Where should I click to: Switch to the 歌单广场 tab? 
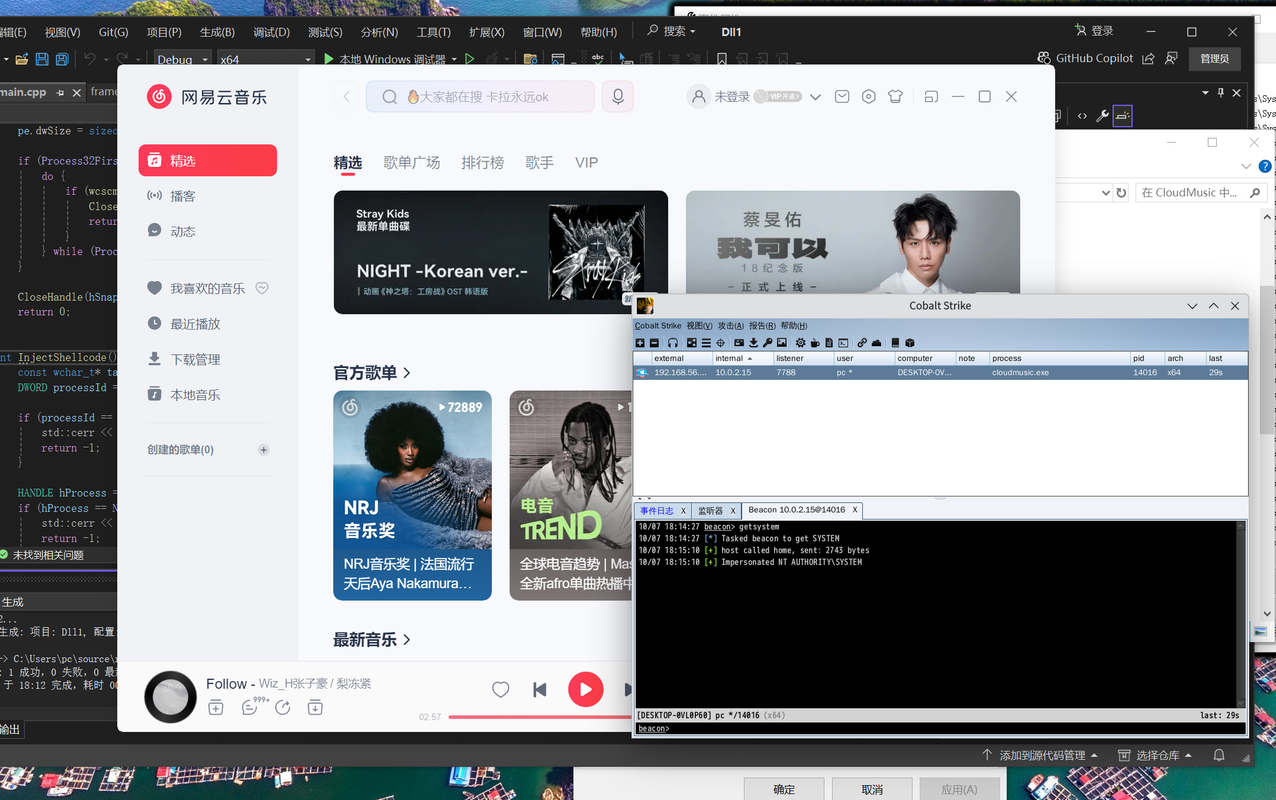pyautogui.click(x=412, y=162)
